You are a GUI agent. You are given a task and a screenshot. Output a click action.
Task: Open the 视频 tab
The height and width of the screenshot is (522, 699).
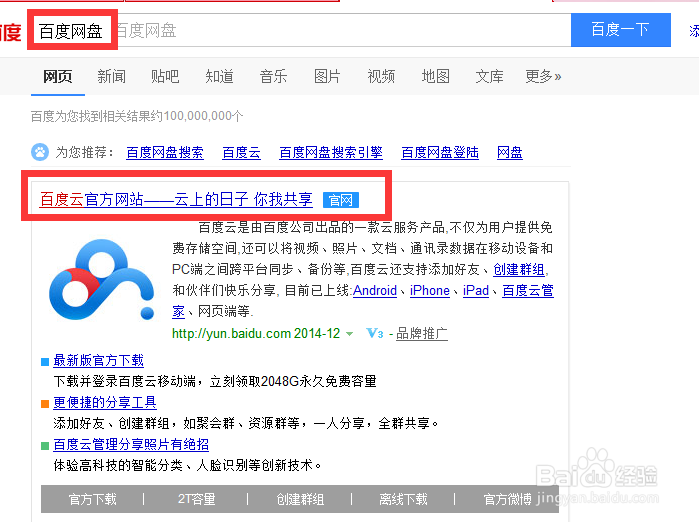pos(381,77)
